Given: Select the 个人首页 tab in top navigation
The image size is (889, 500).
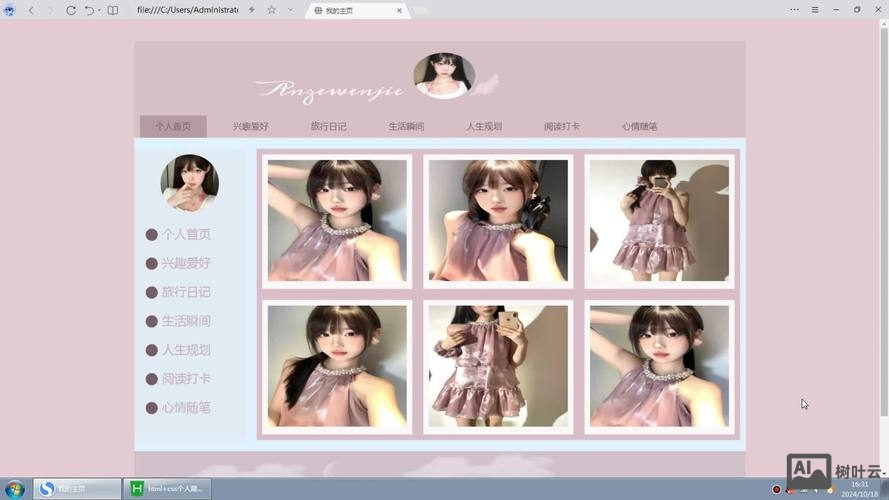Looking at the screenshot, I should pyautogui.click(x=173, y=127).
